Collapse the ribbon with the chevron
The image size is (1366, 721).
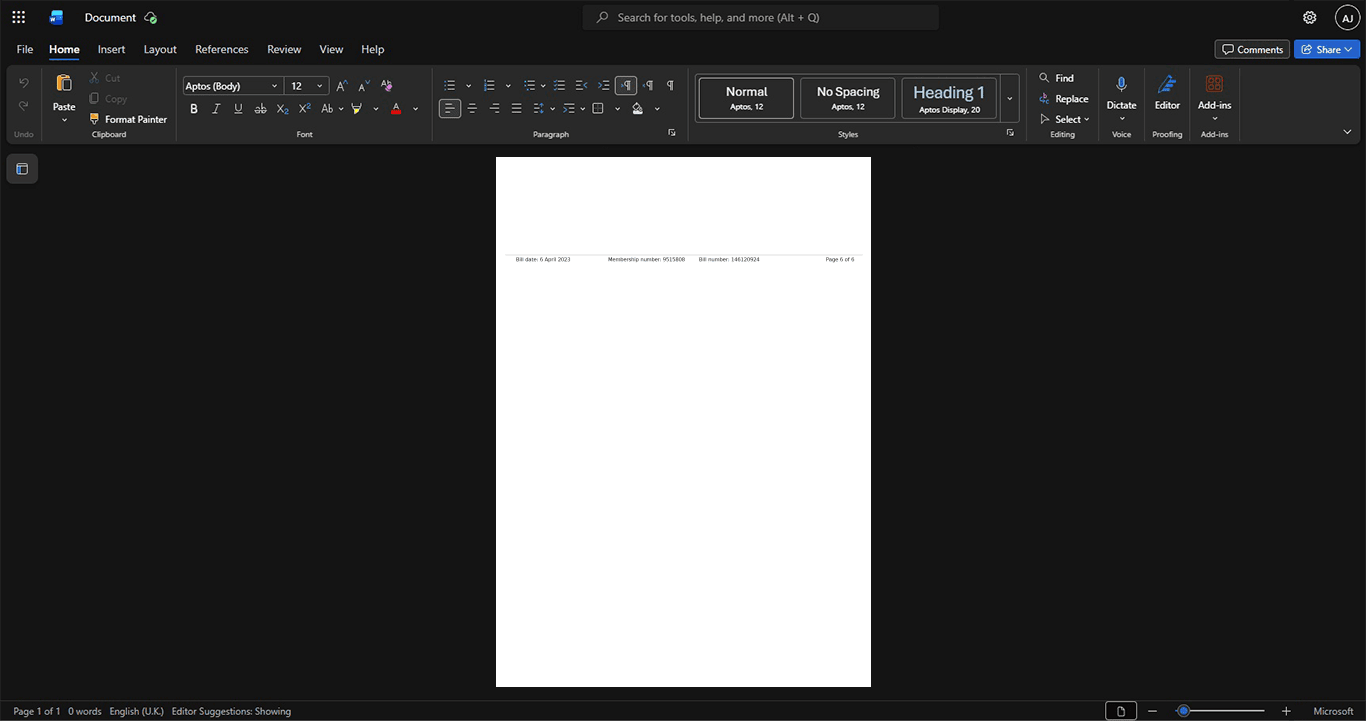tap(1347, 132)
